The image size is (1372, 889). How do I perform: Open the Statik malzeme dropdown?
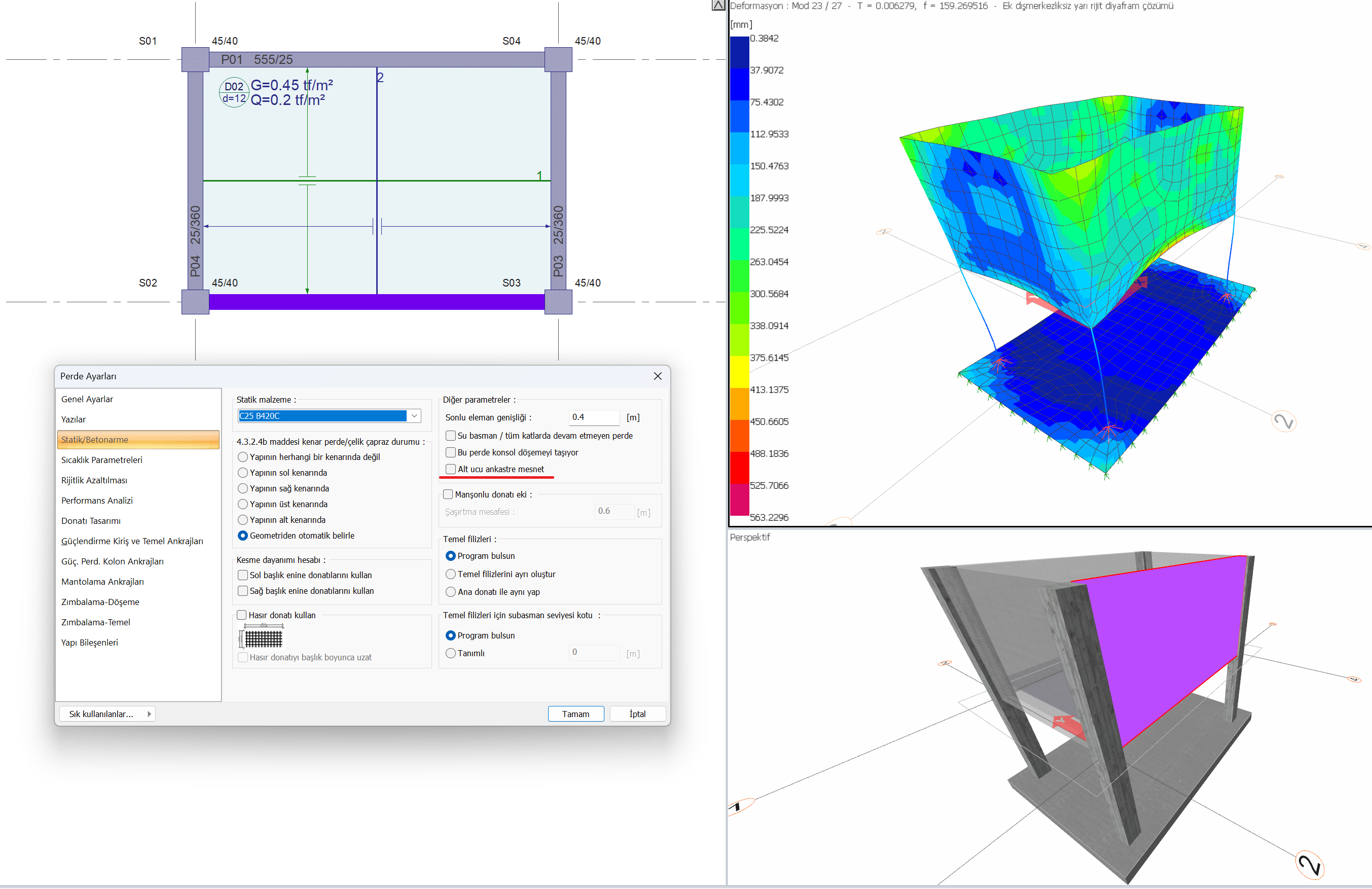point(414,416)
